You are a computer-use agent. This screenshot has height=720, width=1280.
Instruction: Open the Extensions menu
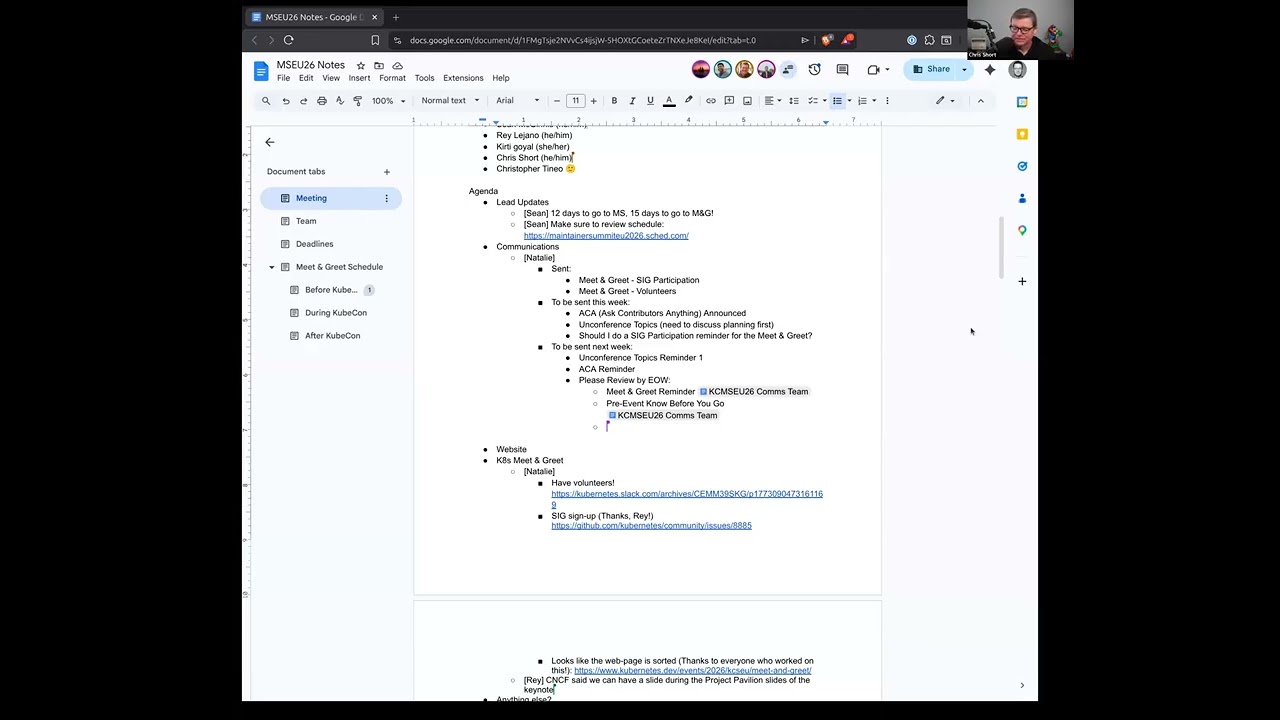pyautogui.click(x=463, y=78)
